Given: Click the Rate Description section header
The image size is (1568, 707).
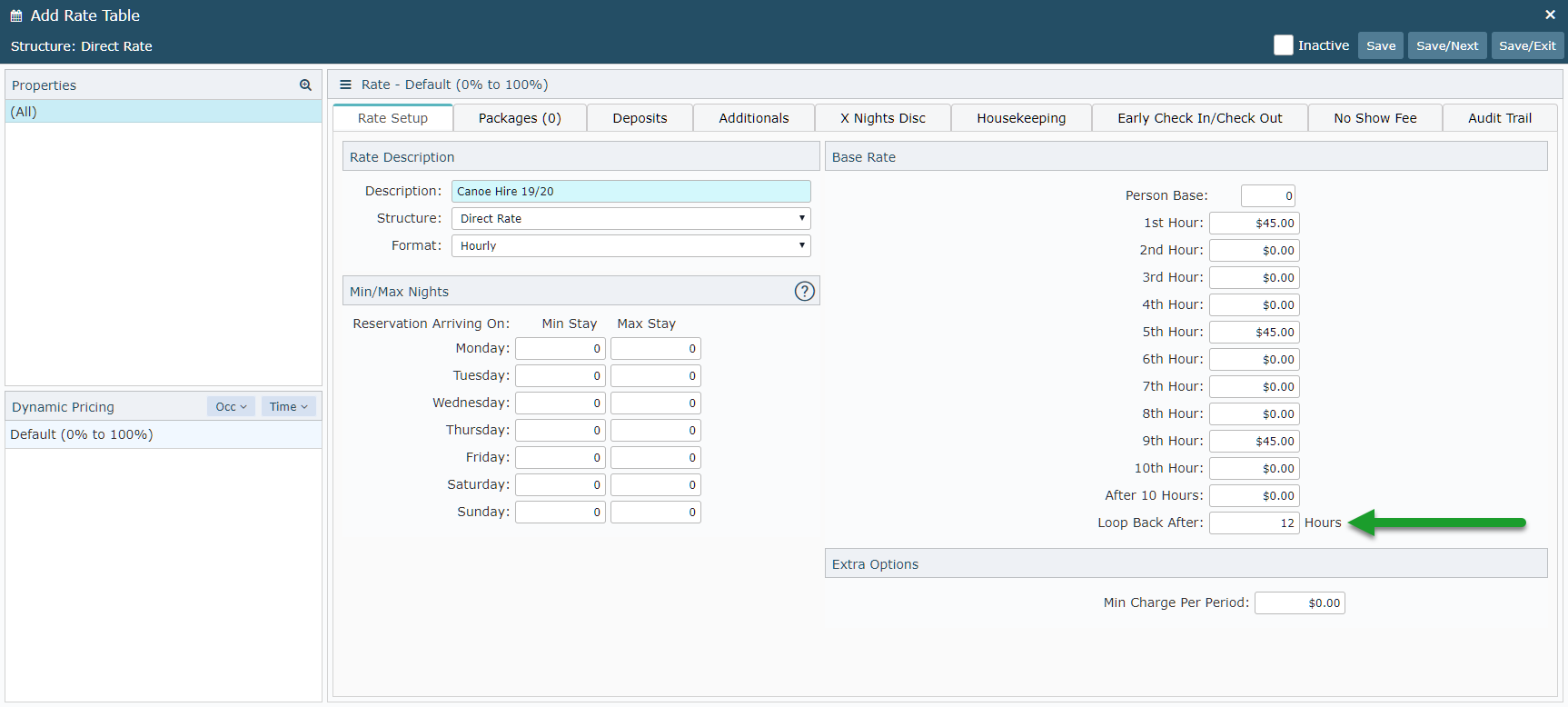Looking at the screenshot, I should point(581,156).
